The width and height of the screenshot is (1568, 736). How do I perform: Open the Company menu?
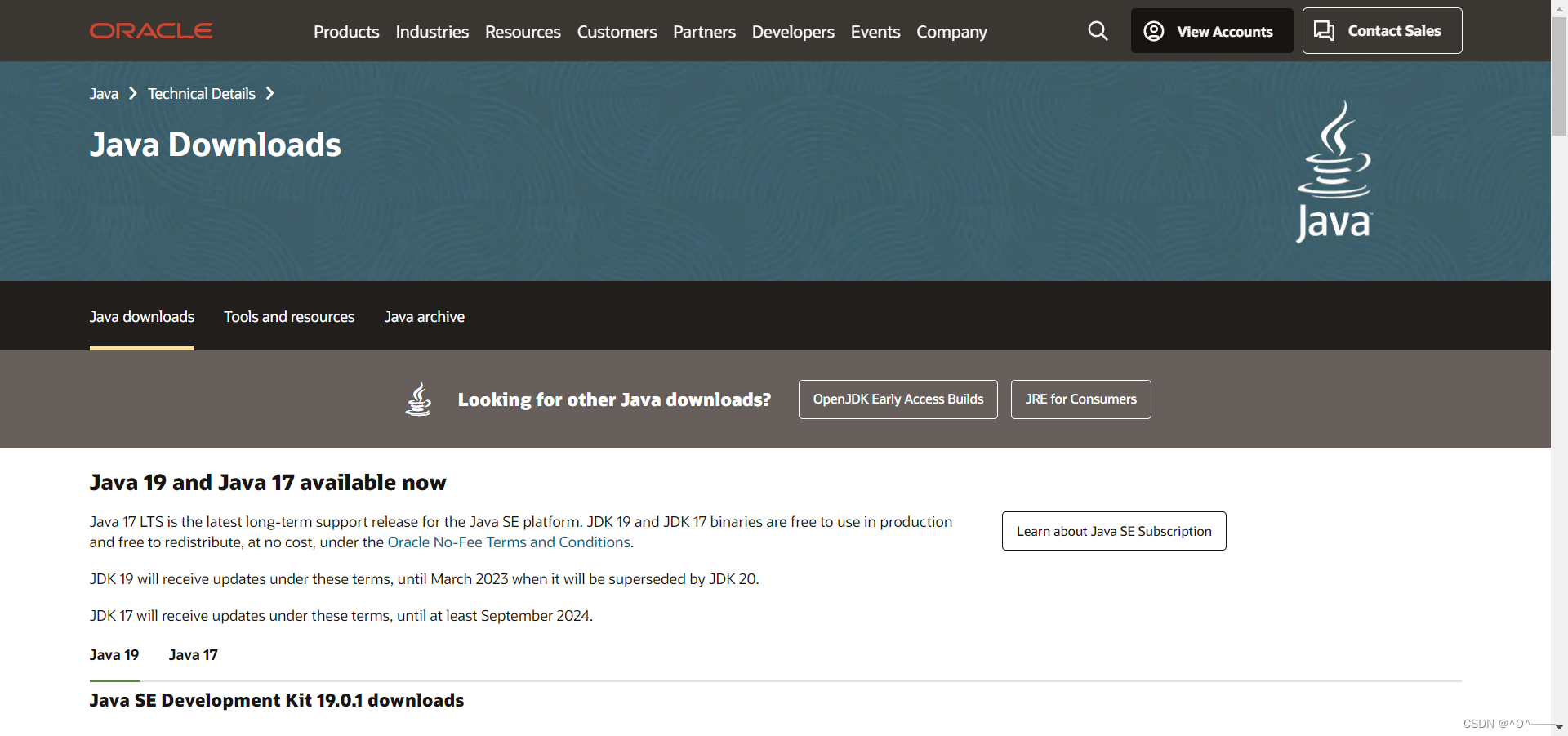951,32
